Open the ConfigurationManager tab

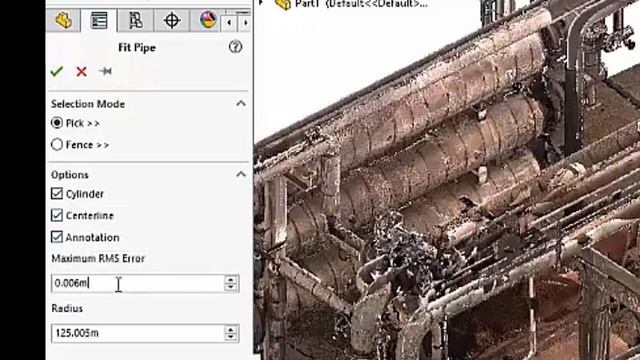pyautogui.click(x=136, y=20)
